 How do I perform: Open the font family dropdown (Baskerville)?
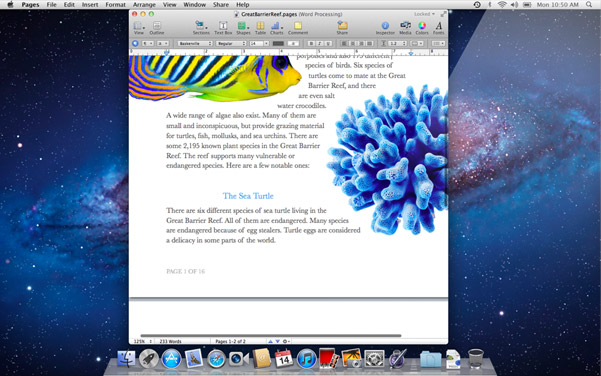point(195,43)
